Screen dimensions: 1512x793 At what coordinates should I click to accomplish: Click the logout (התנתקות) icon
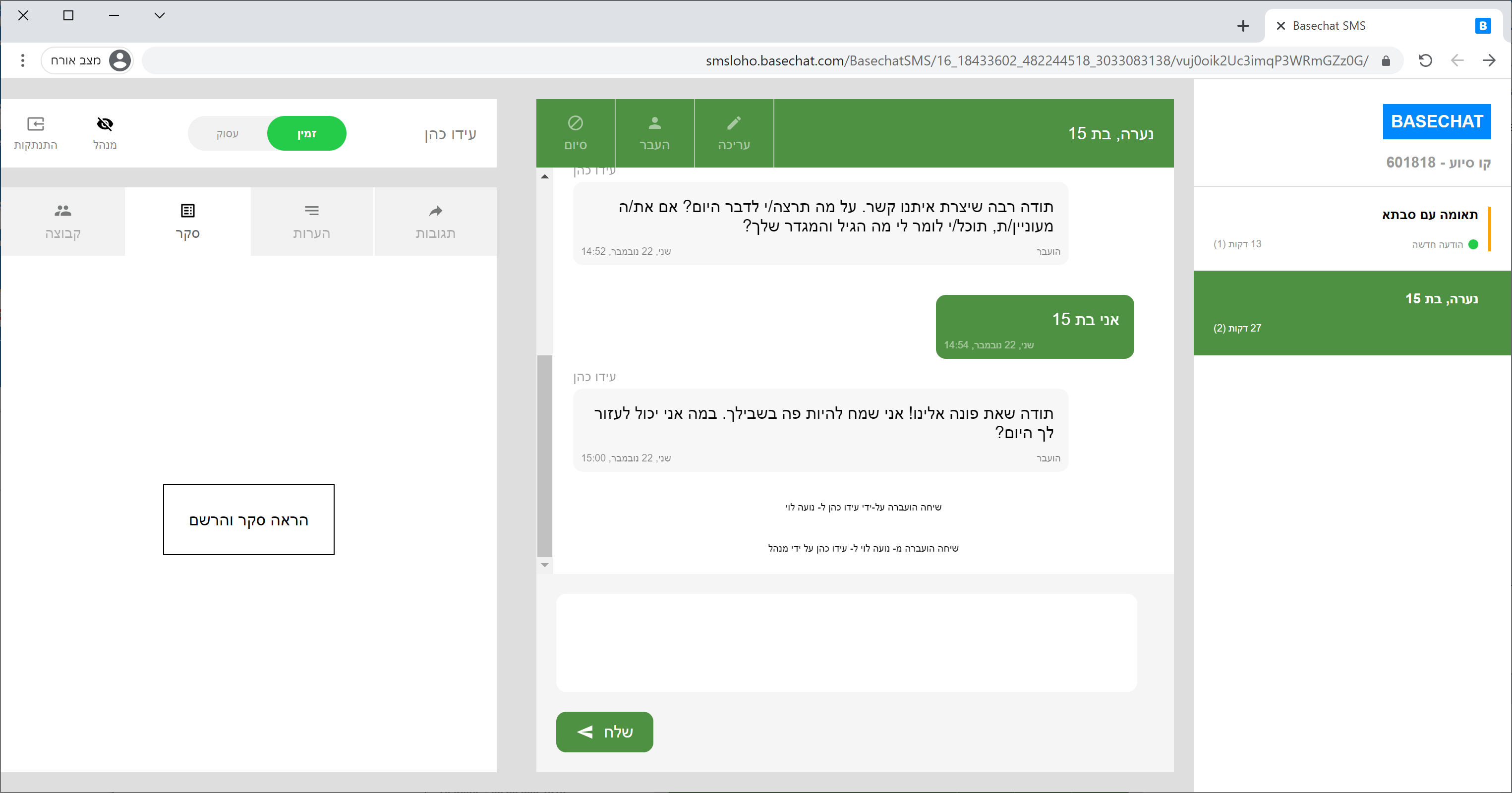pyautogui.click(x=36, y=124)
